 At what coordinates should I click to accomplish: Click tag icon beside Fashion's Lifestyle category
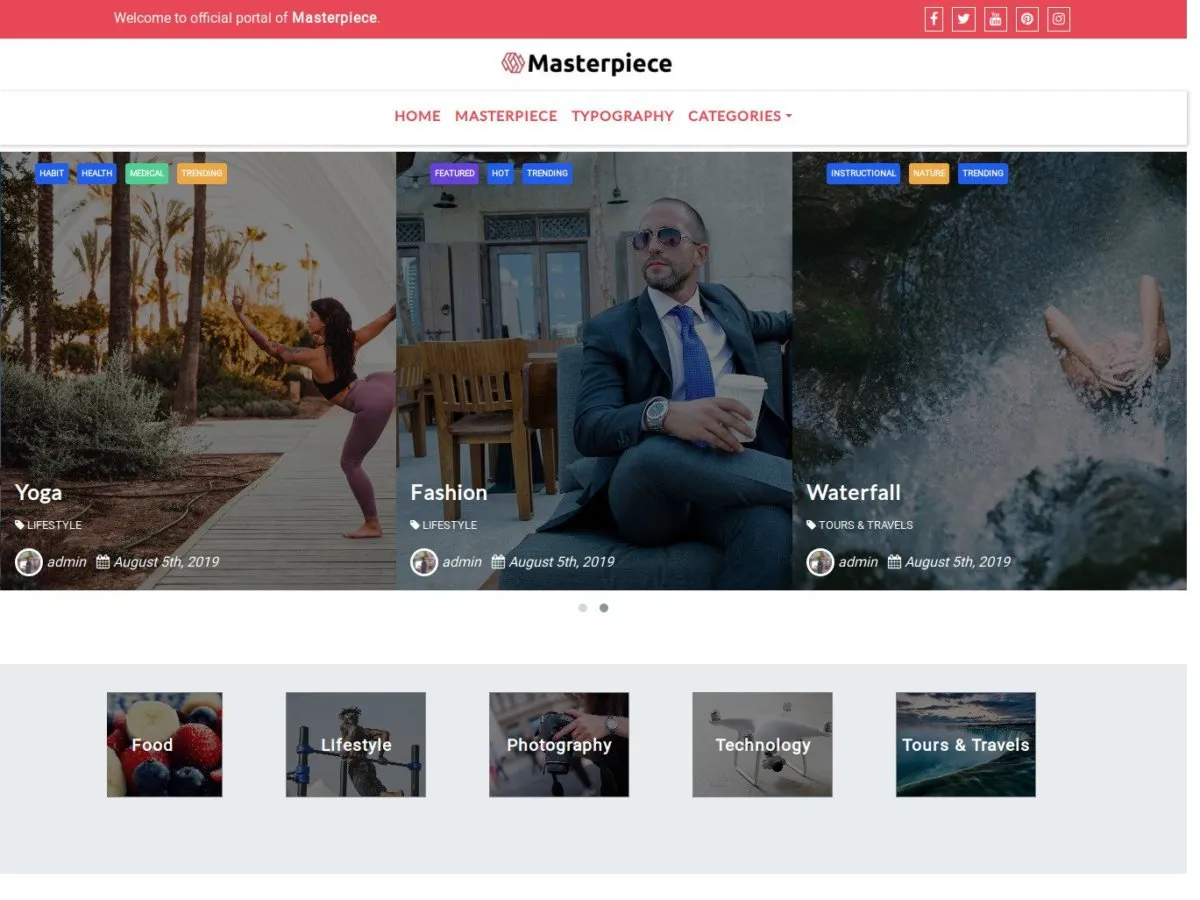[415, 525]
